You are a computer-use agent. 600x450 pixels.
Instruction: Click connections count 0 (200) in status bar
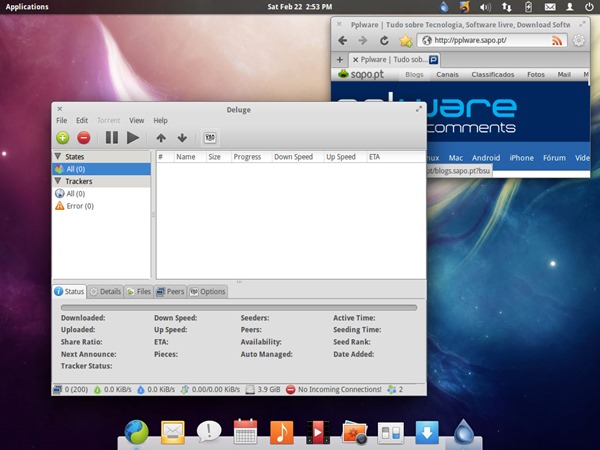click(x=71, y=390)
